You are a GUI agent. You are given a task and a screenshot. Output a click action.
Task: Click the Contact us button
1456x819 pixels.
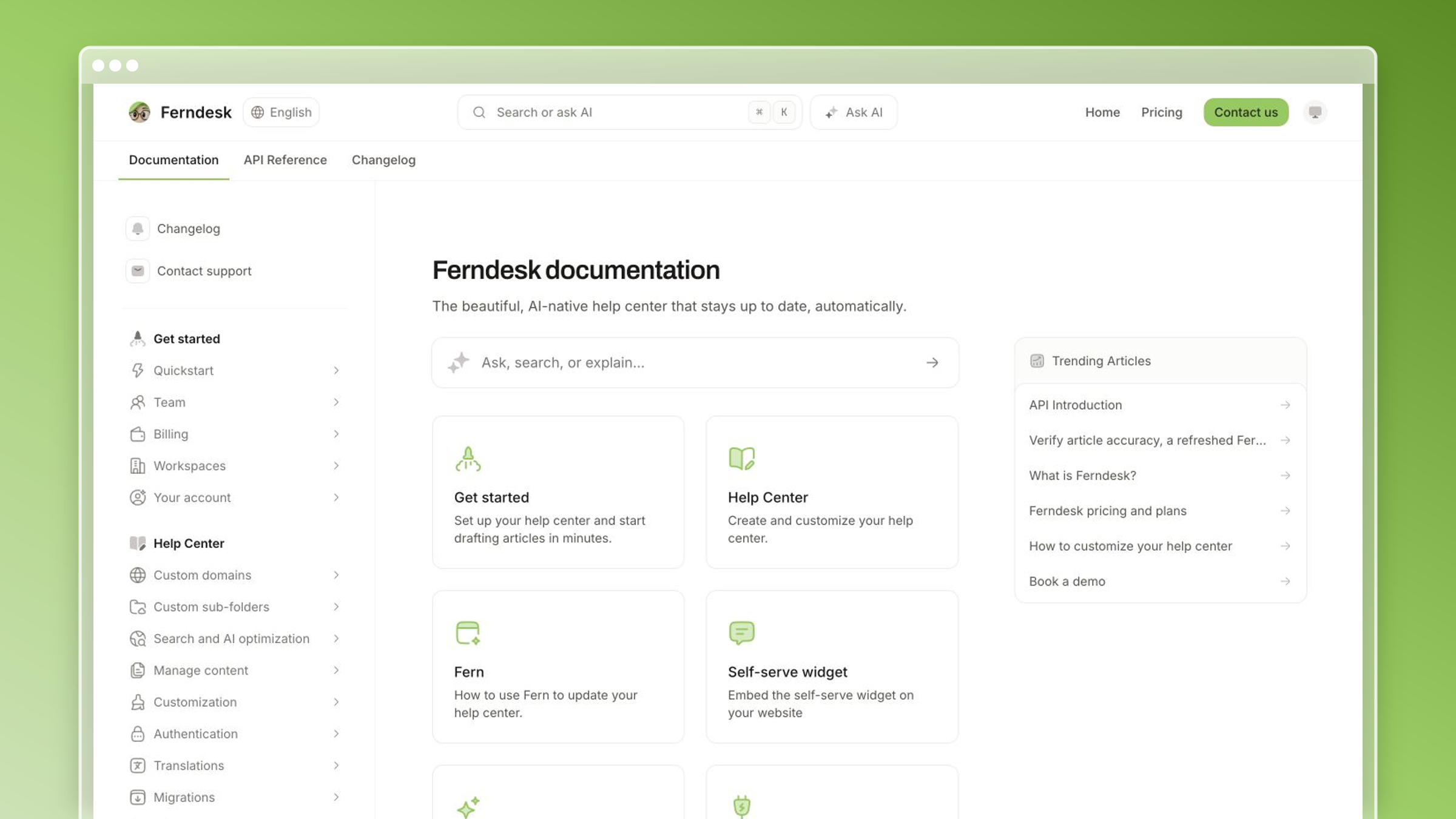pos(1245,112)
